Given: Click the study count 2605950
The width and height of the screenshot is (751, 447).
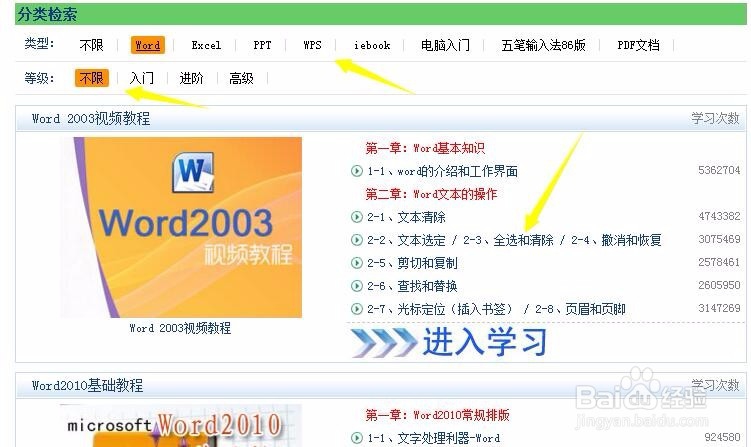Looking at the screenshot, I should 719,285.
